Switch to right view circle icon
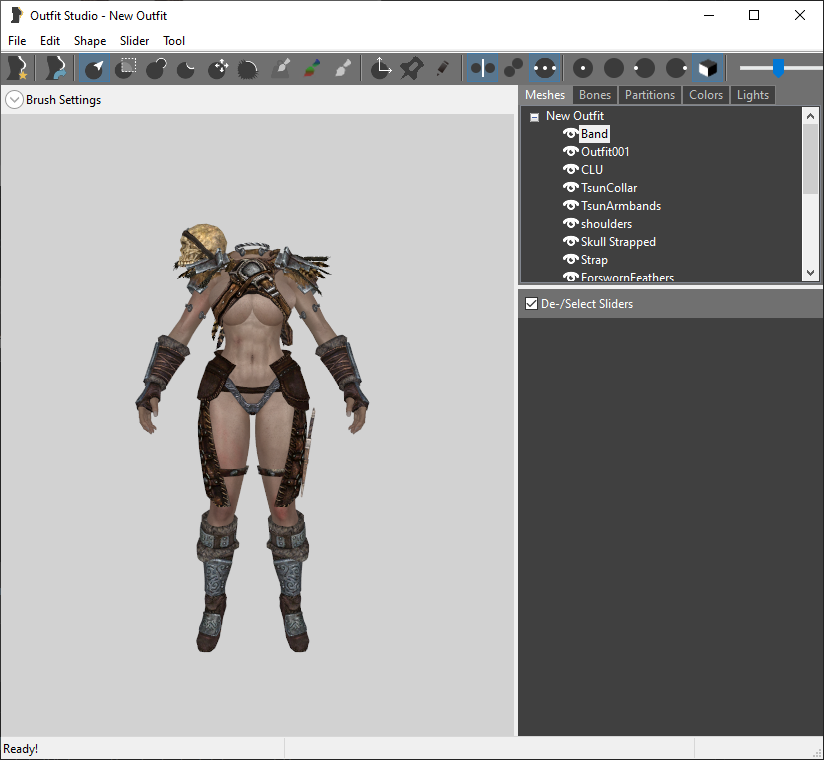824x760 pixels. click(676, 68)
